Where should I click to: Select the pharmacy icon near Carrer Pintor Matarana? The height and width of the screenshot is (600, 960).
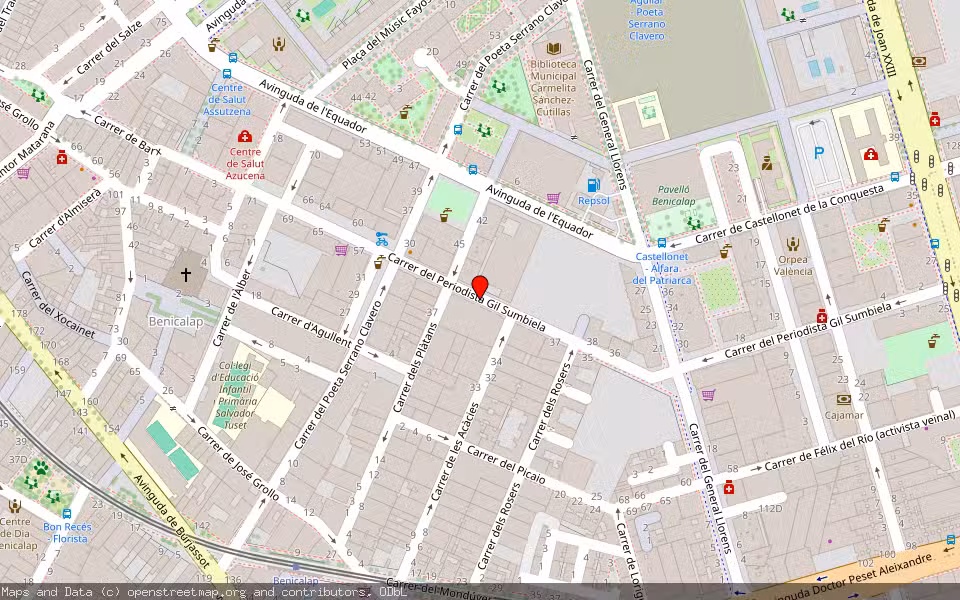click(61, 157)
